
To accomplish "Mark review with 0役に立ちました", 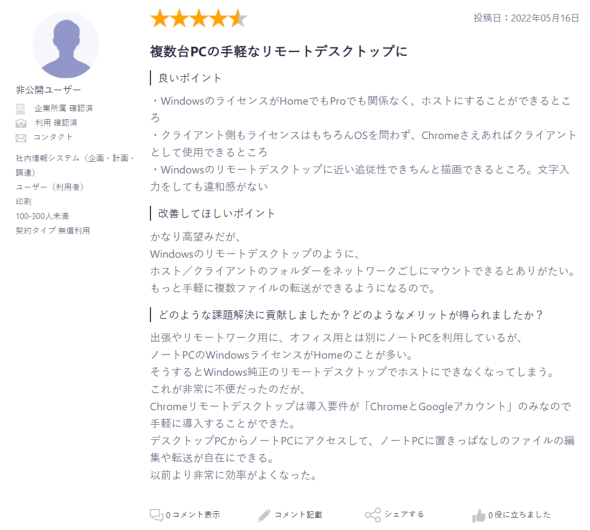I will click(519, 515).
